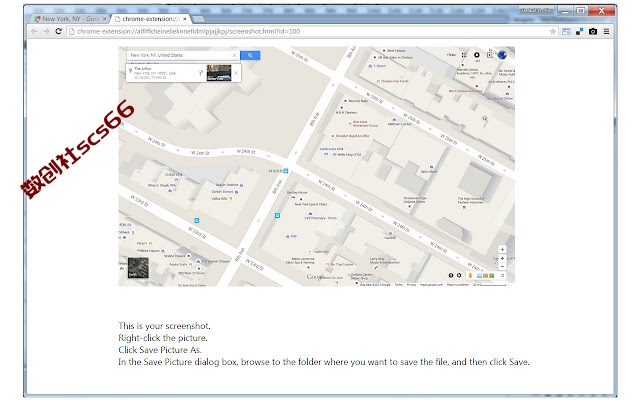The image size is (640, 400).
Task: Click the line starting "In the Save Picture dialog box"
Action: coord(324,362)
